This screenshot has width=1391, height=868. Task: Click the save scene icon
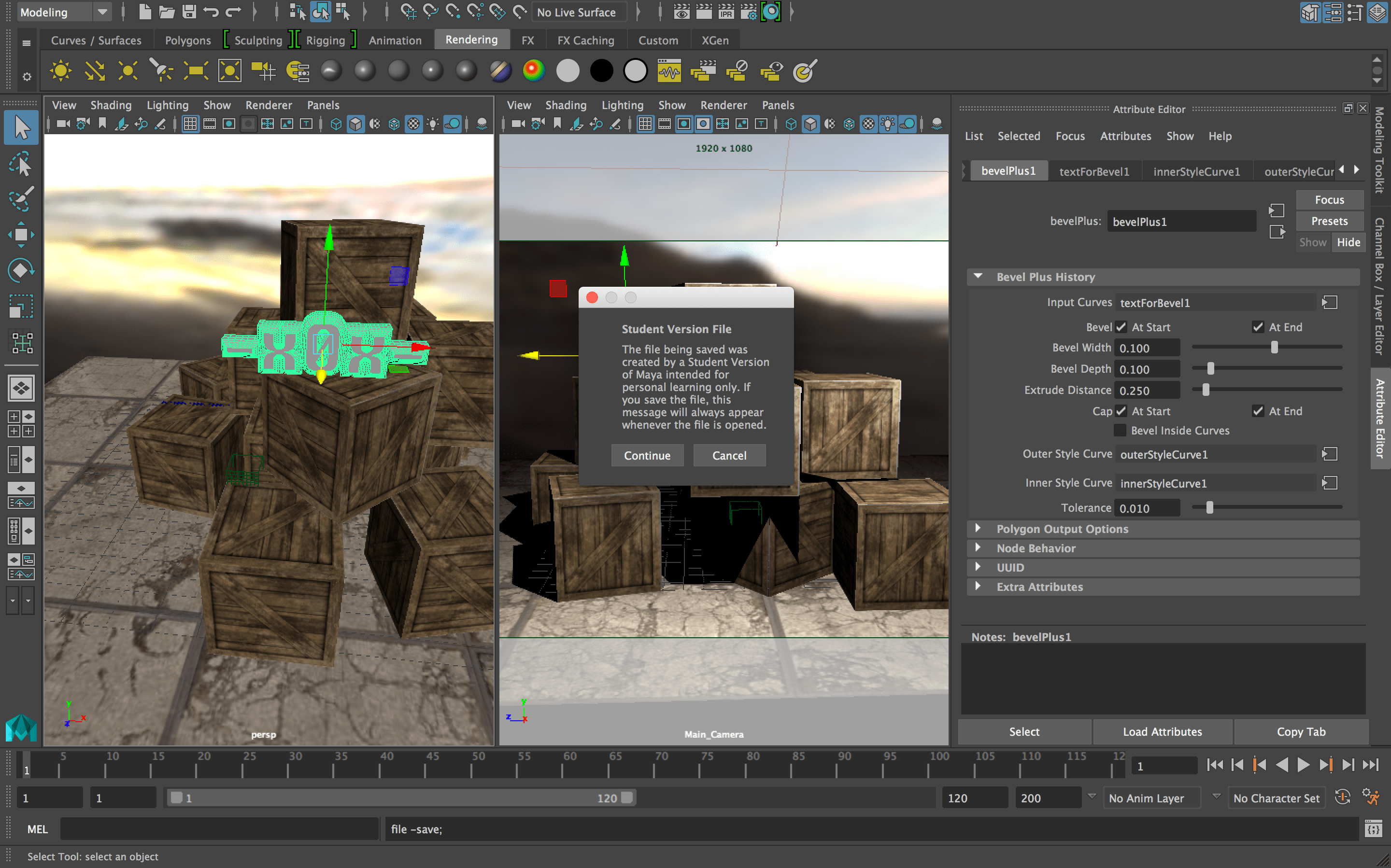pos(189,12)
